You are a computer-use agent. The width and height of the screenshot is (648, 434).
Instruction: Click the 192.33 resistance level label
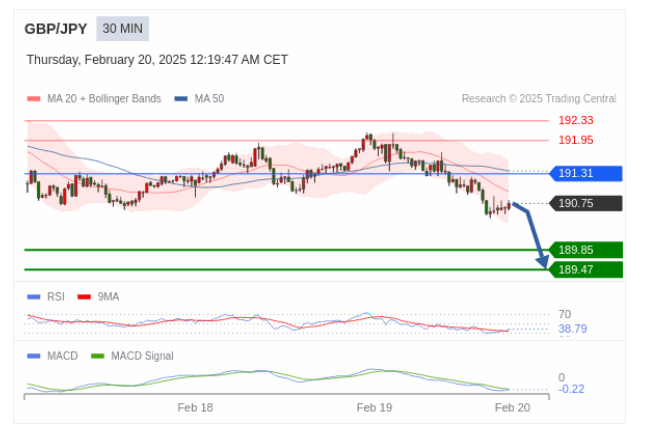pos(576,120)
